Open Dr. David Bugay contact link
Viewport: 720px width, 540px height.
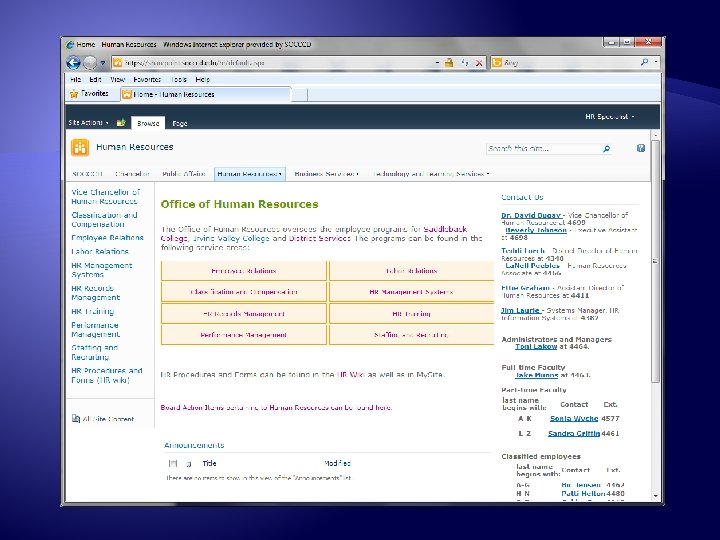[x=531, y=215]
